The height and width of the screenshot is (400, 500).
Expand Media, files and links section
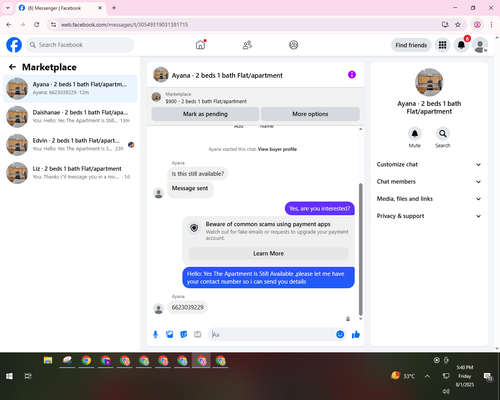click(429, 199)
